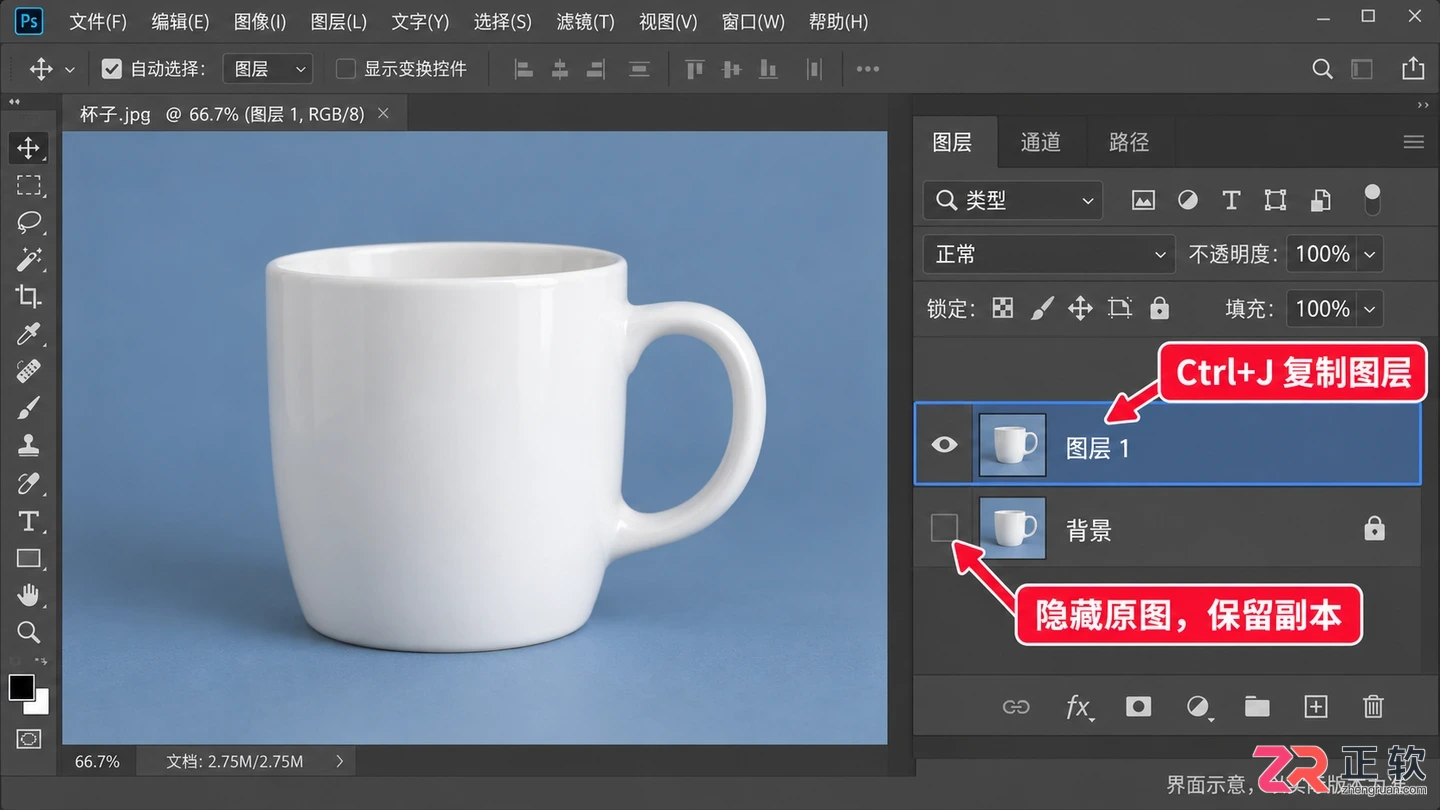Select the Magic Wand tool

[28, 260]
